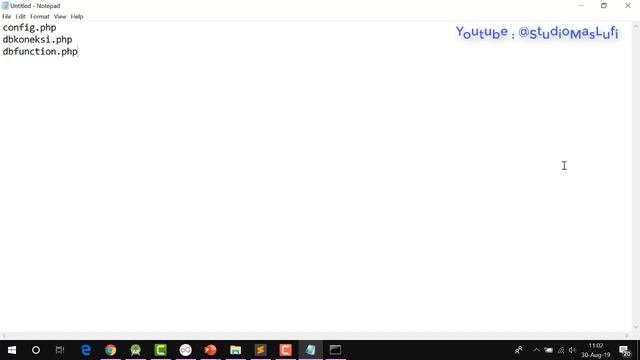Click scroll up arrow of vertical scrollbar
The width and height of the screenshot is (640, 360).
(636, 26)
